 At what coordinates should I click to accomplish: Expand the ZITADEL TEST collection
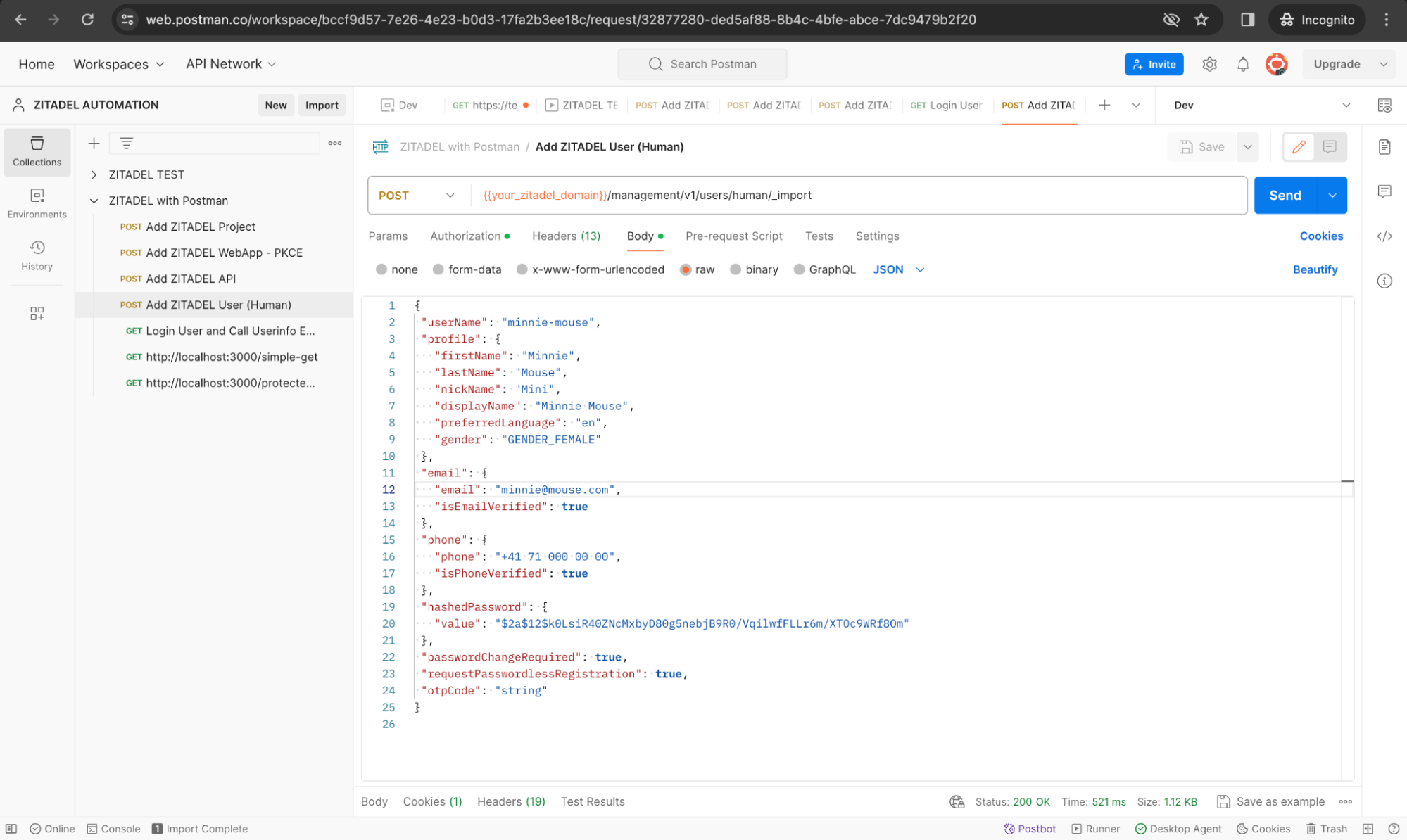tap(94, 174)
